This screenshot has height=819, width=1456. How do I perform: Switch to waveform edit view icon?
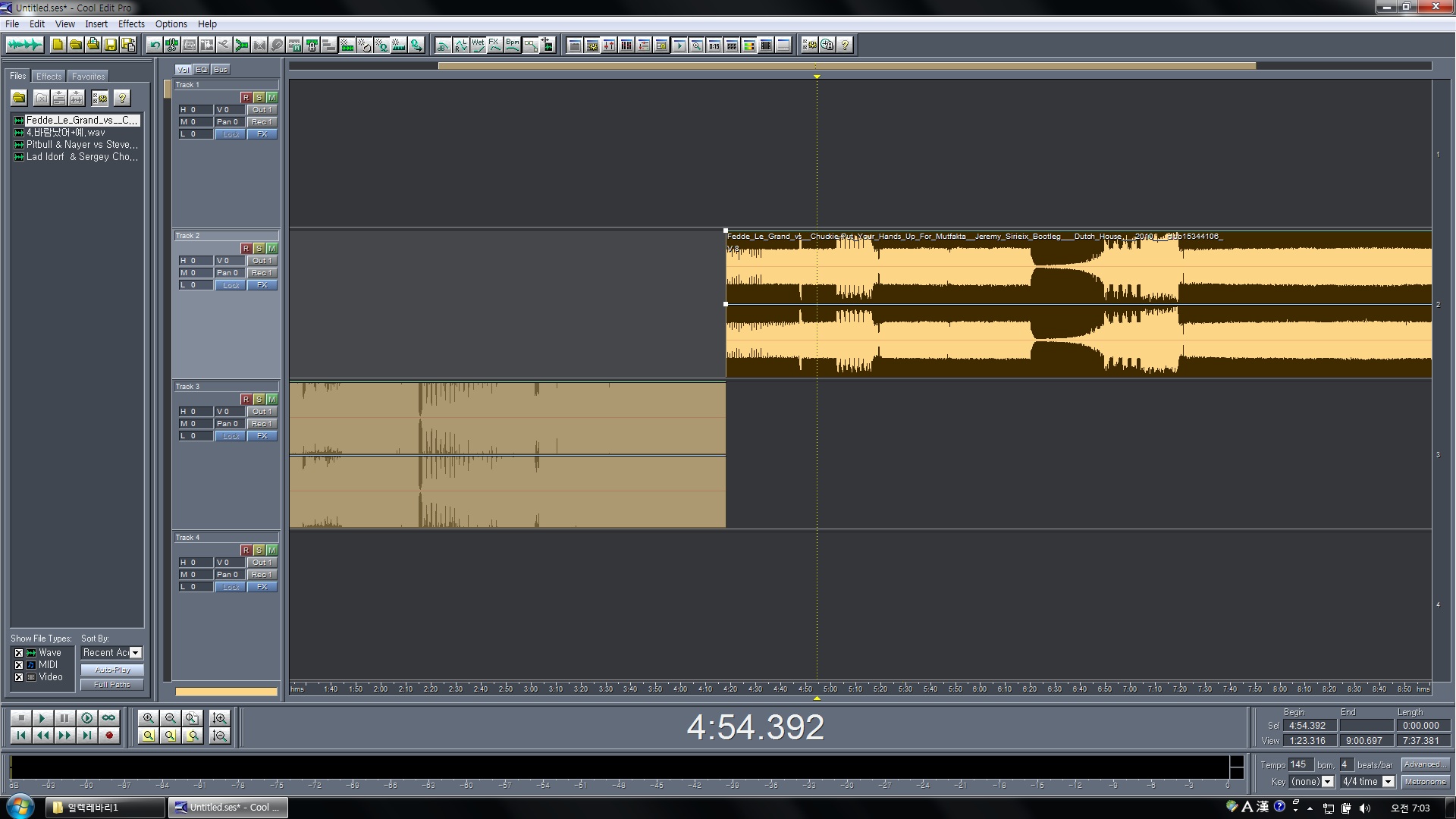(x=24, y=45)
